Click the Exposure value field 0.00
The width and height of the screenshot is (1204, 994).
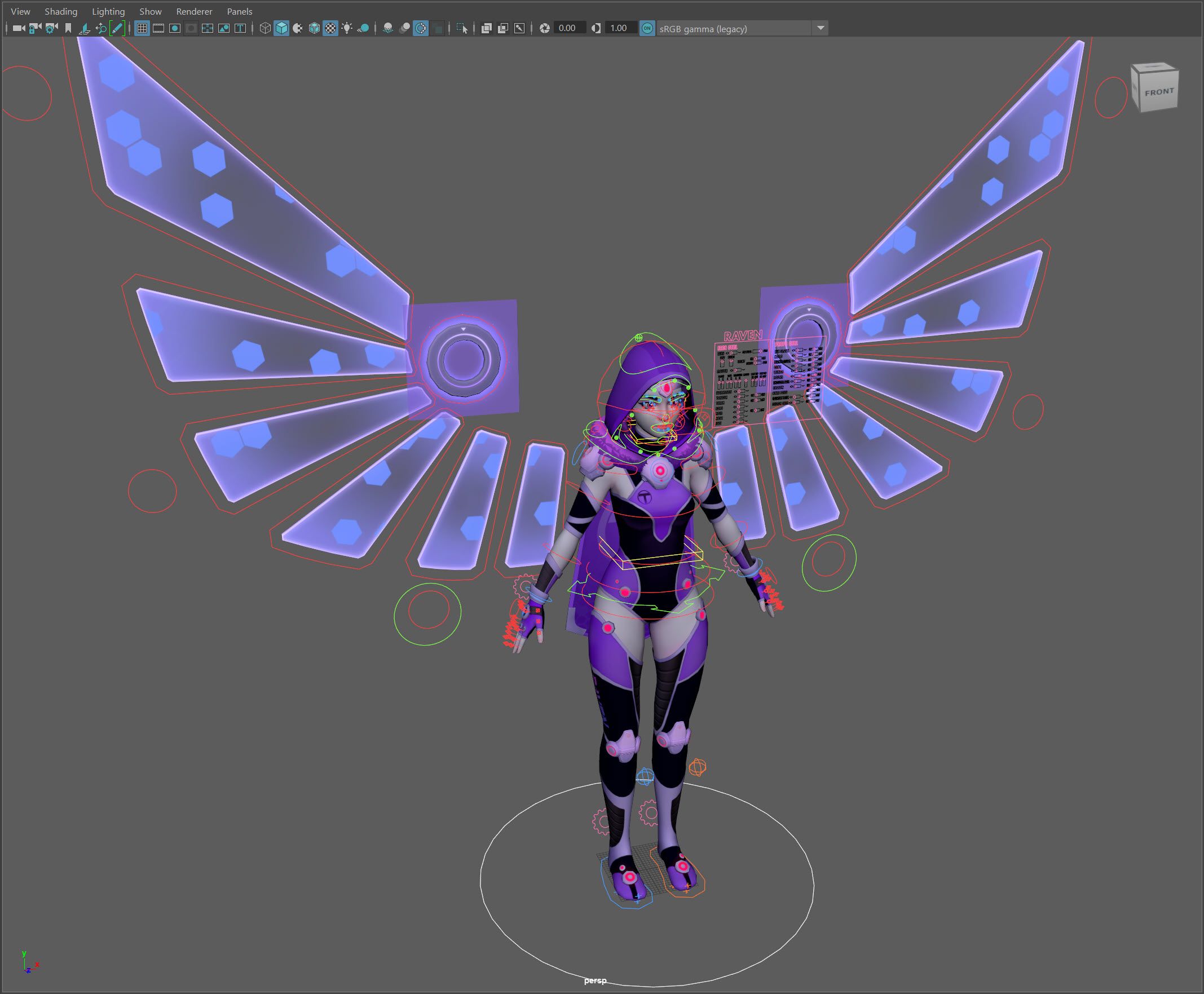(570, 28)
